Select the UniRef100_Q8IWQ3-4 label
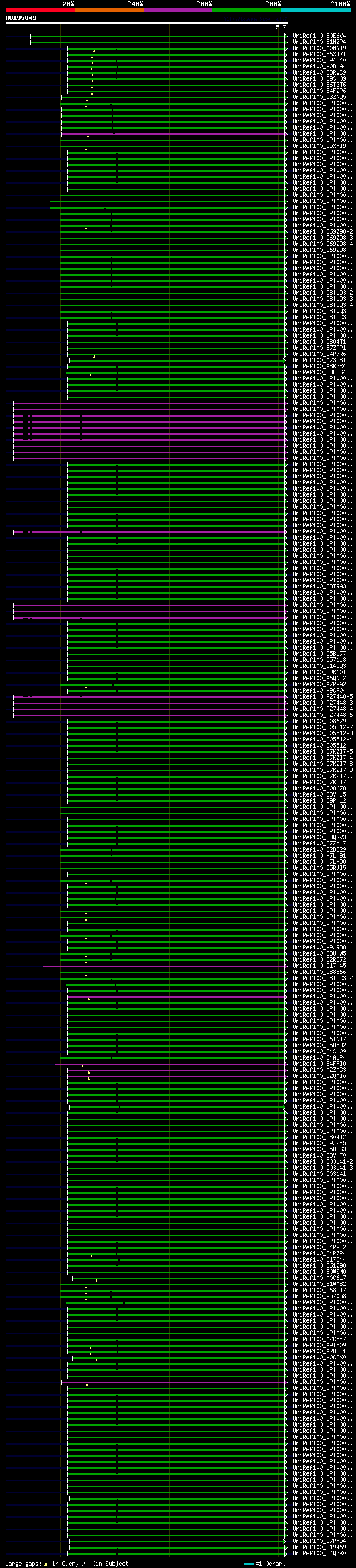 point(323,305)
